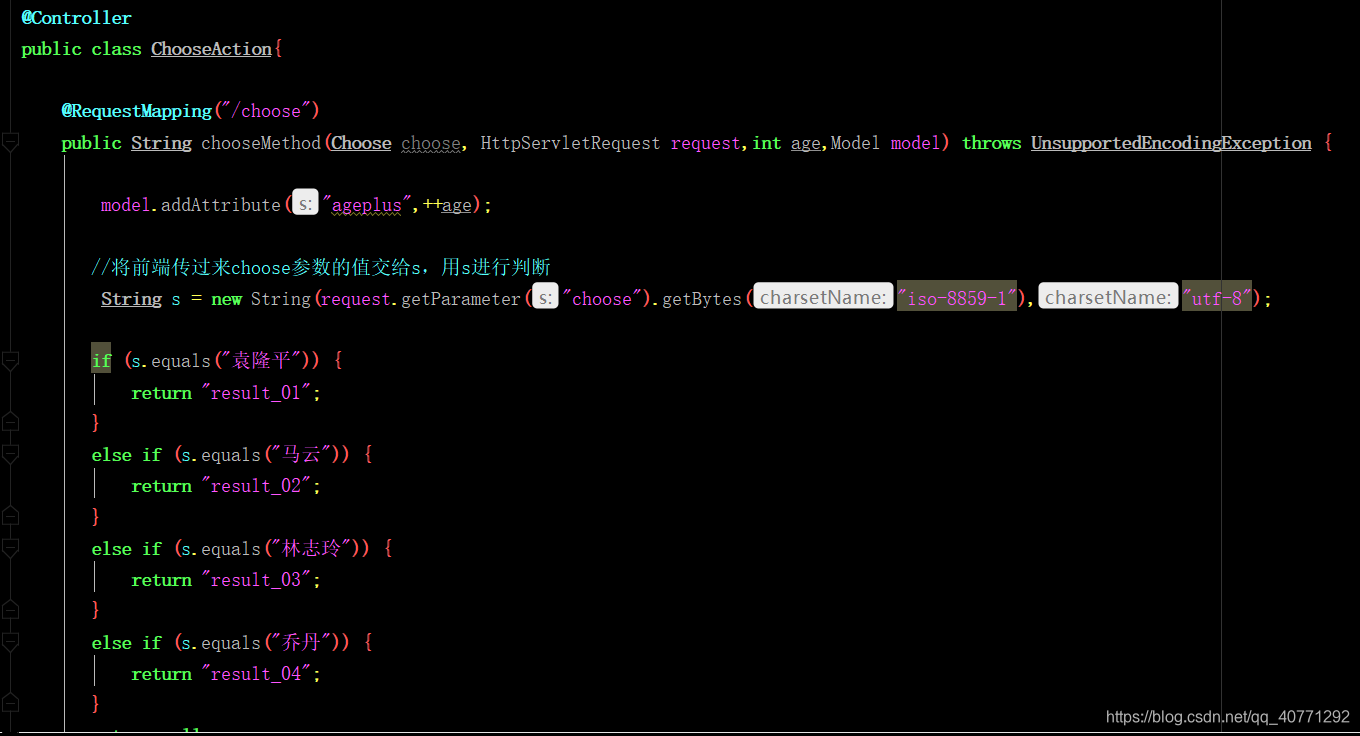Collapse the else if 马云 fold marker

pyautogui.click(x=10, y=455)
